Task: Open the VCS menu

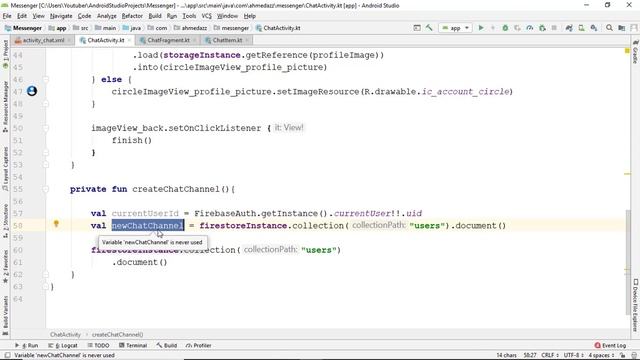Action: pos(207,16)
